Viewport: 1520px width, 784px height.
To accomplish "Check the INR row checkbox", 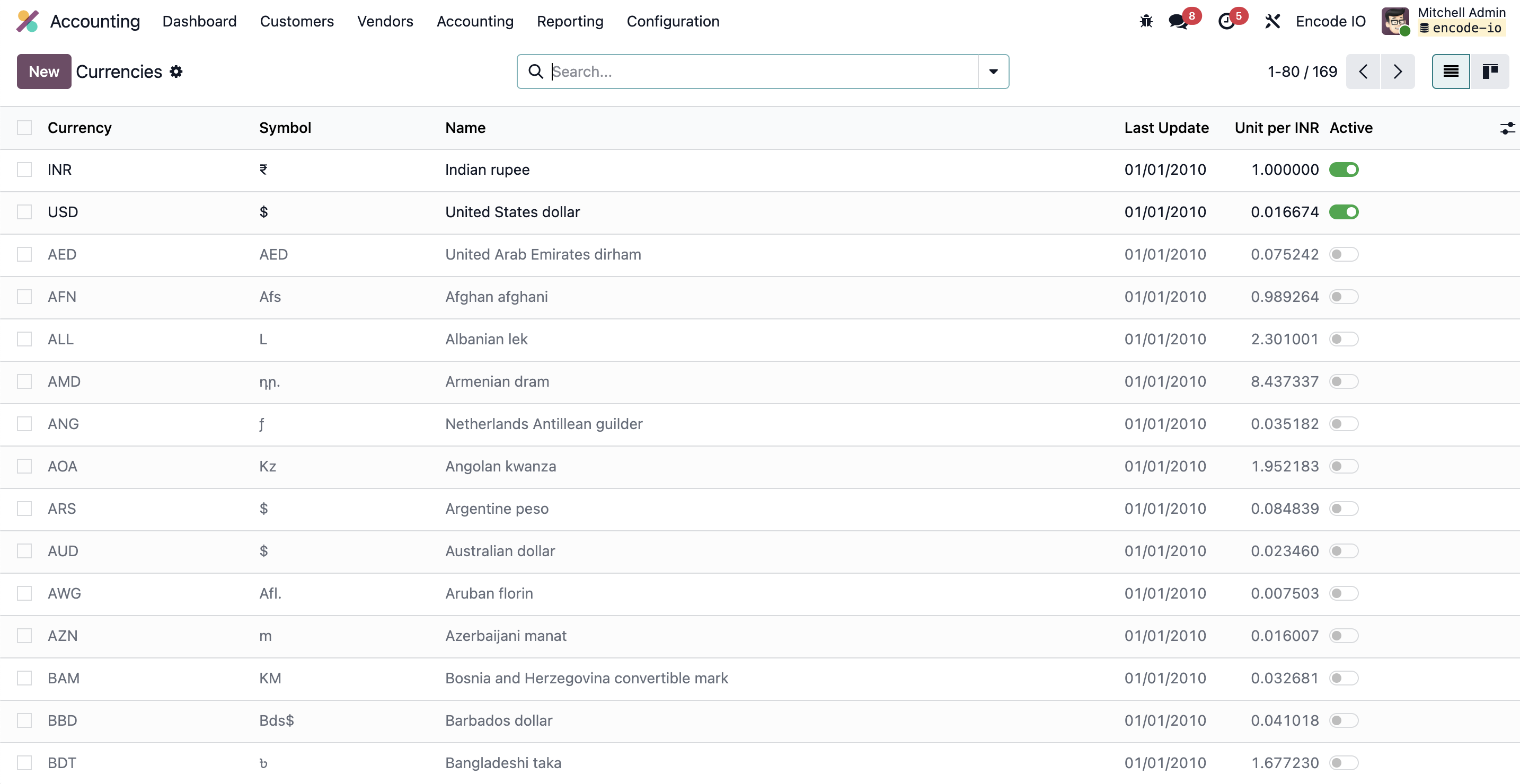I will (24, 170).
